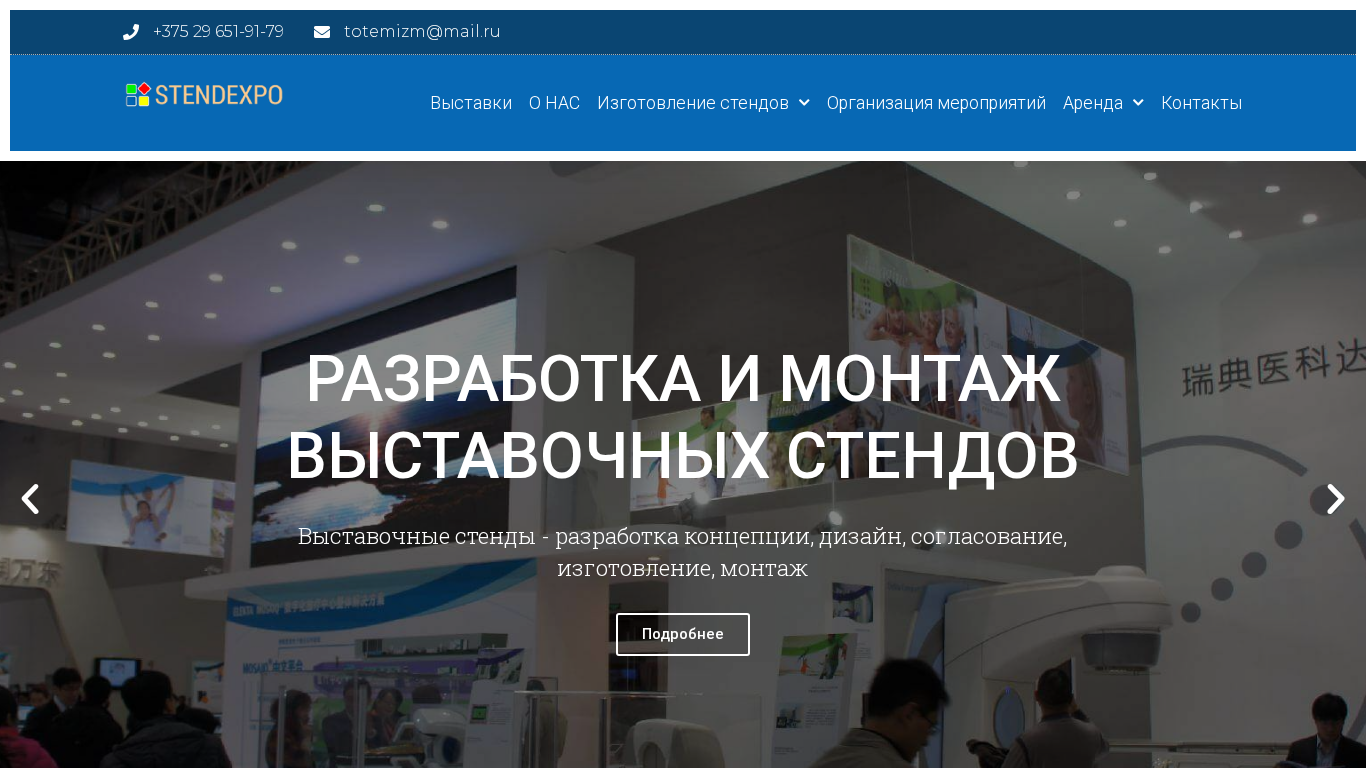This screenshot has width=1366, height=768.
Task: Open the О НАС menu item
Action: (x=554, y=103)
